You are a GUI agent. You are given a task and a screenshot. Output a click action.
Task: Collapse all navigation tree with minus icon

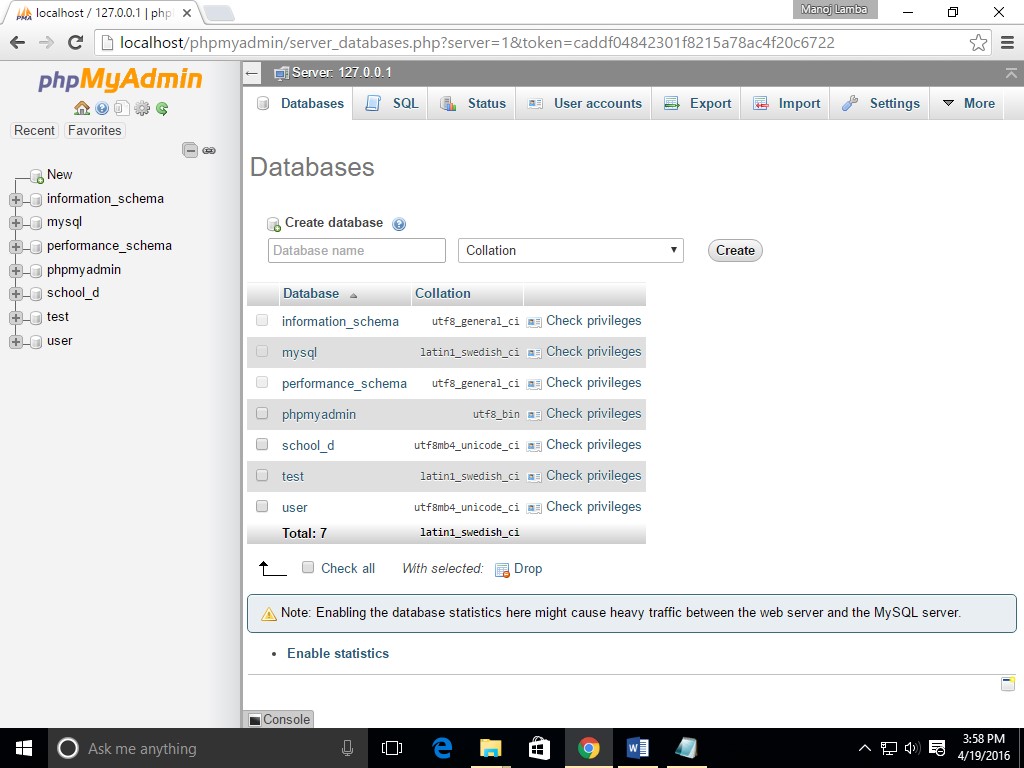point(190,150)
